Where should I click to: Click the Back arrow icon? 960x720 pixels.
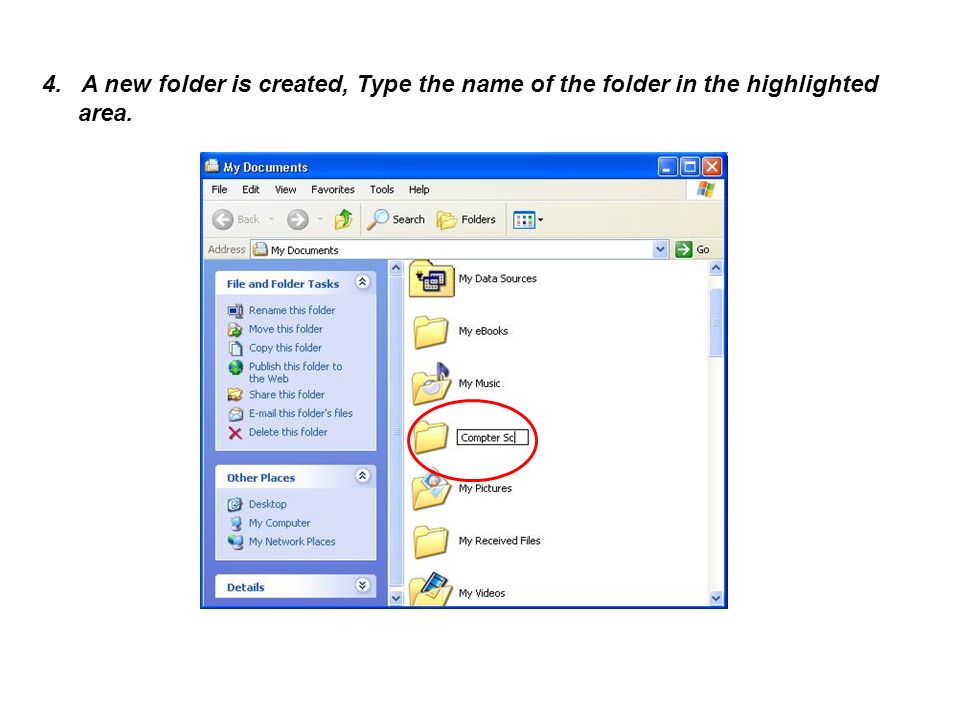pyautogui.click(x=223, y=219)
